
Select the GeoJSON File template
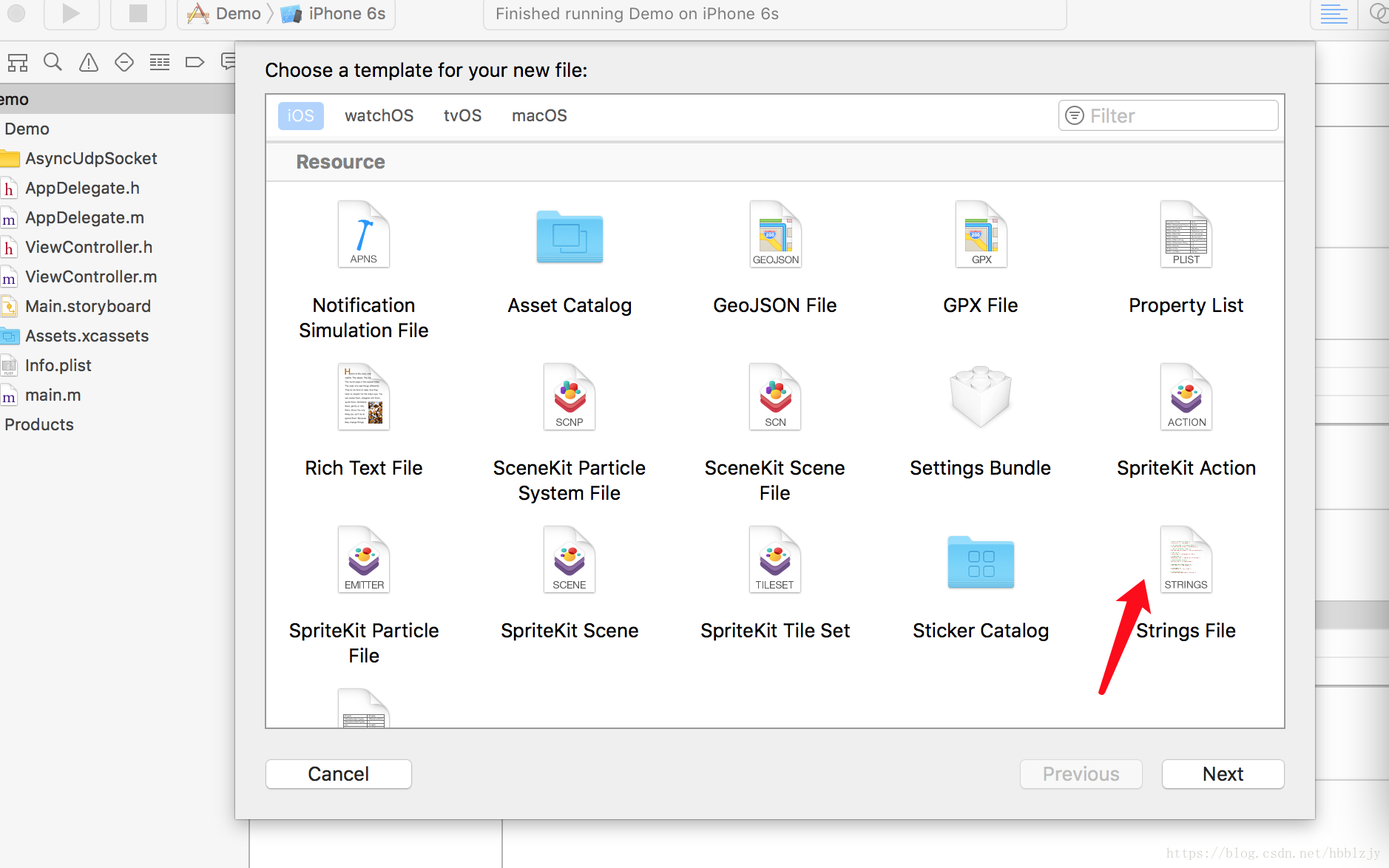coord(774,259)
